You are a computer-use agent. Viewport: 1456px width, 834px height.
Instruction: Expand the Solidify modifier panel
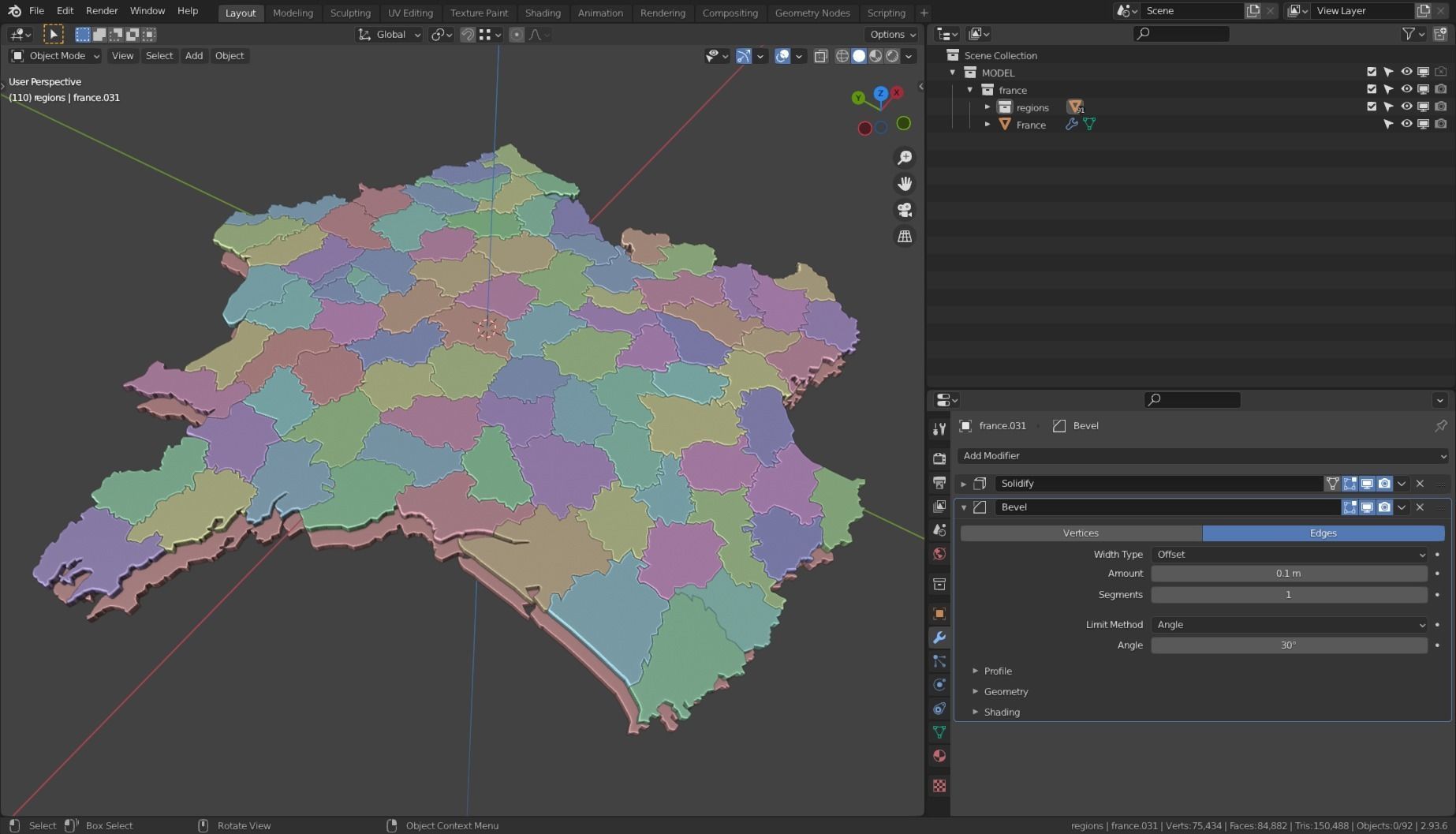pos(963,484)
